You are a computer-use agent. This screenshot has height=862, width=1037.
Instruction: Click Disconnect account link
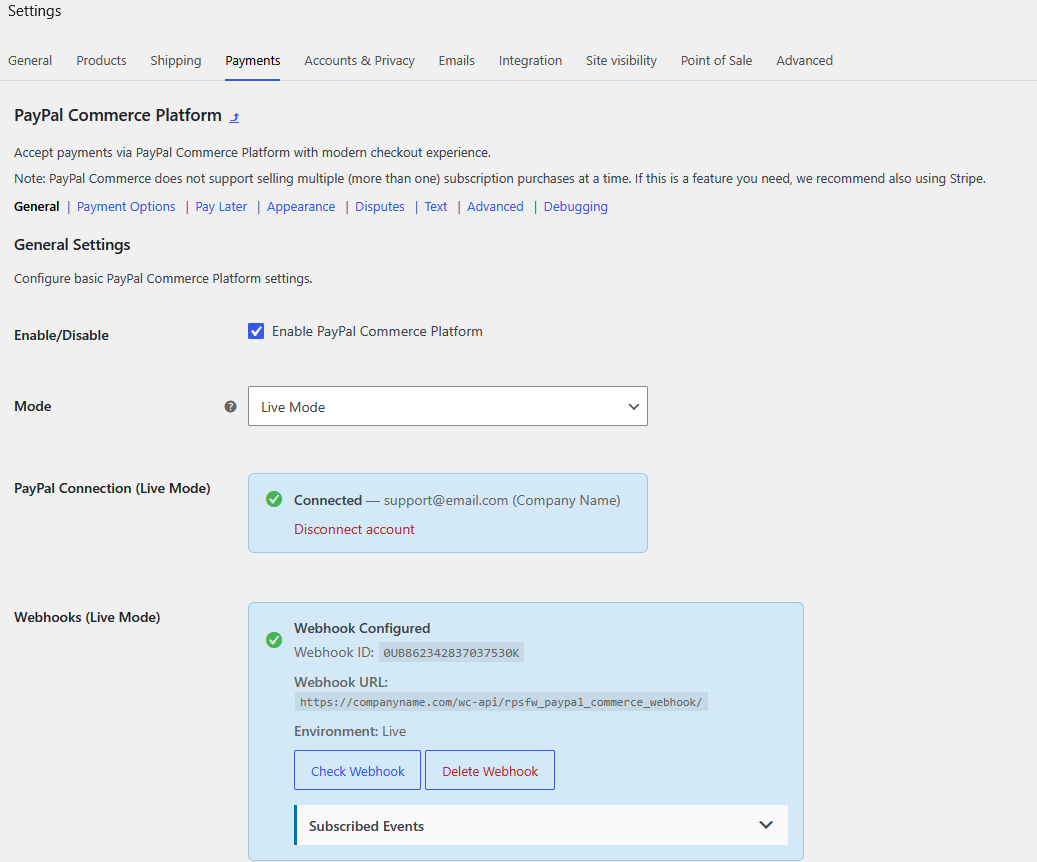coord(354,529)
